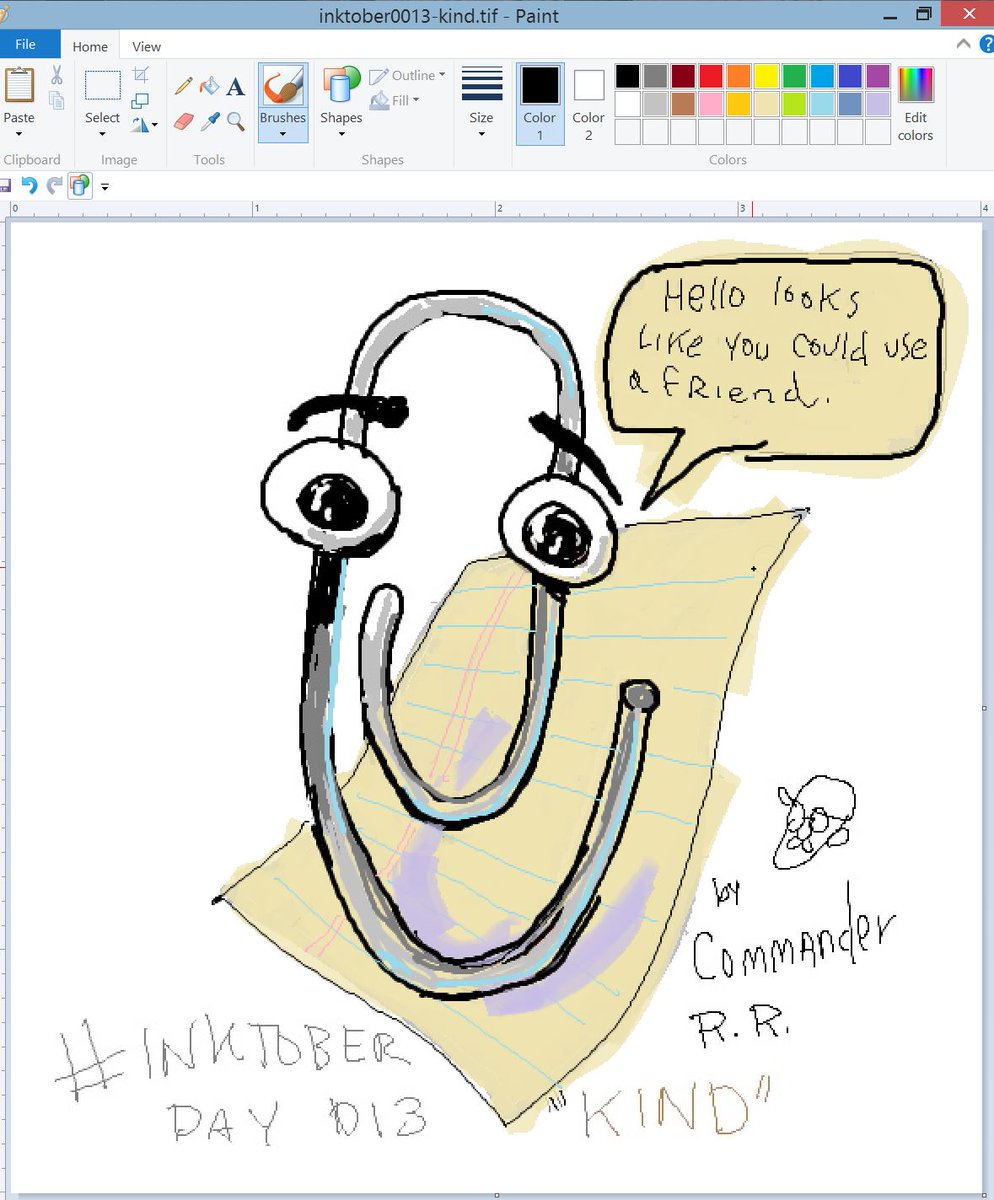Click the Copy icon in Clipboard
The width and height of the screenshot is (994, 1200).
(57, 100)
